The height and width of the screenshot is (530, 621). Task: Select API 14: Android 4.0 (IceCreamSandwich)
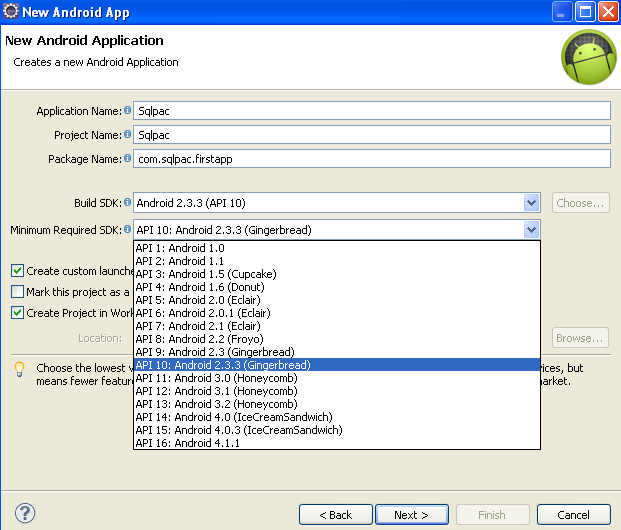pyautogui.click(x=337, y=417)
